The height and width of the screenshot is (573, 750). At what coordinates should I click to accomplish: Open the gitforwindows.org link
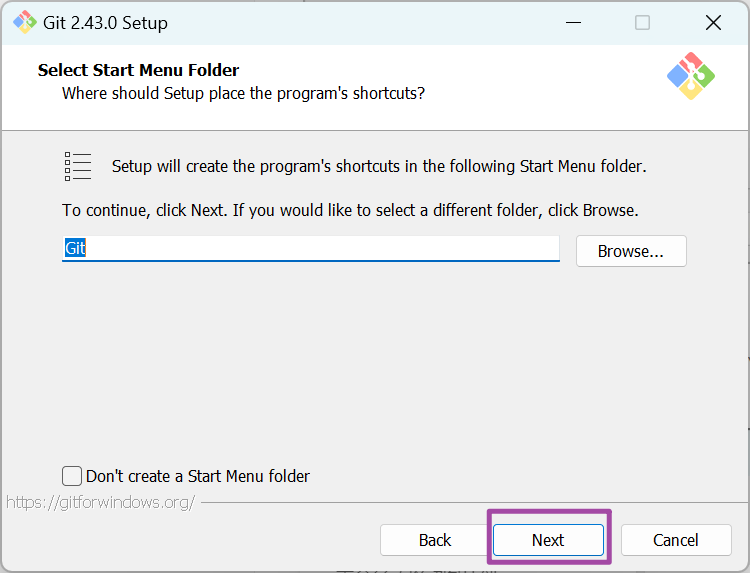[x=100, y=502]
